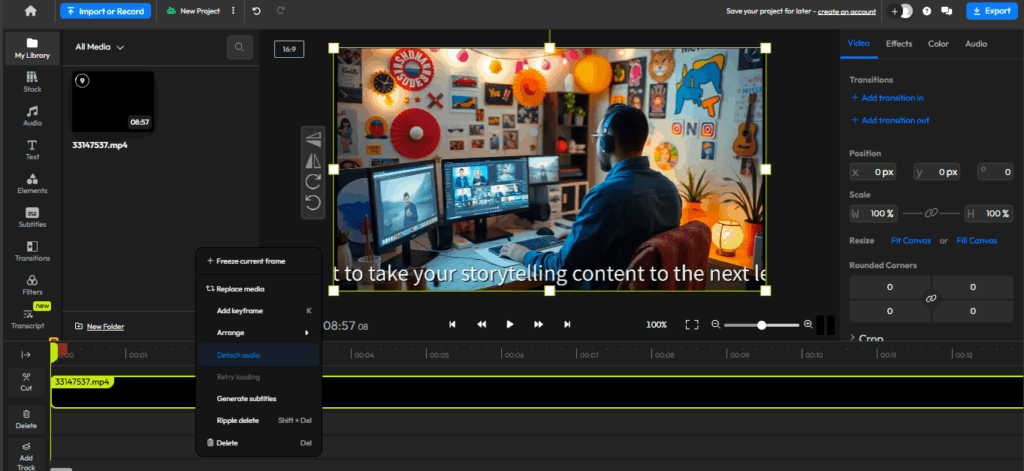This screenshot has height=471, width=1024.
Task: Click the fullscreen preview icon
Action: (691, 325)
